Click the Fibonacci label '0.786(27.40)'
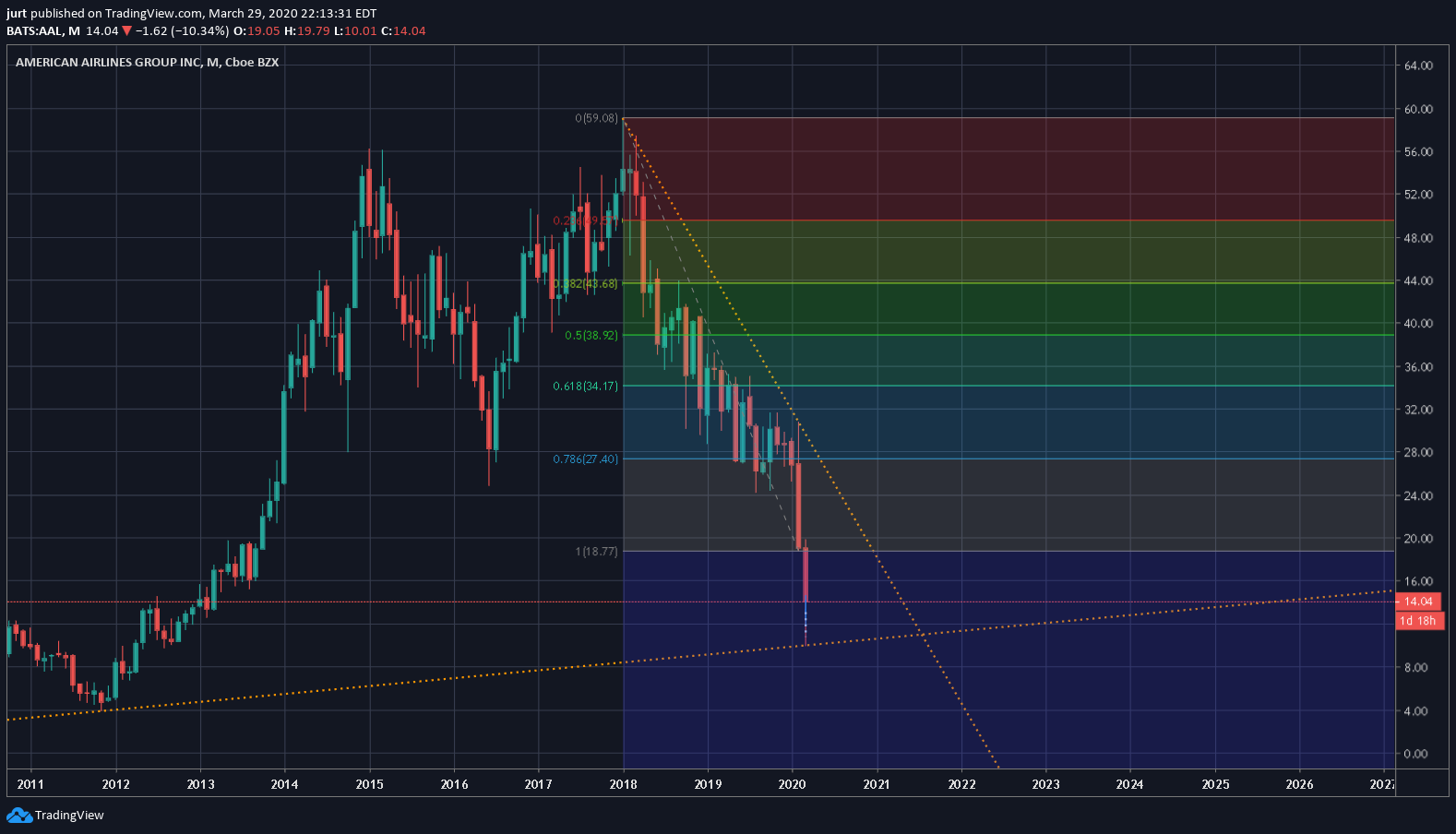The image size is (1456, 834). (x=586, y=459)
